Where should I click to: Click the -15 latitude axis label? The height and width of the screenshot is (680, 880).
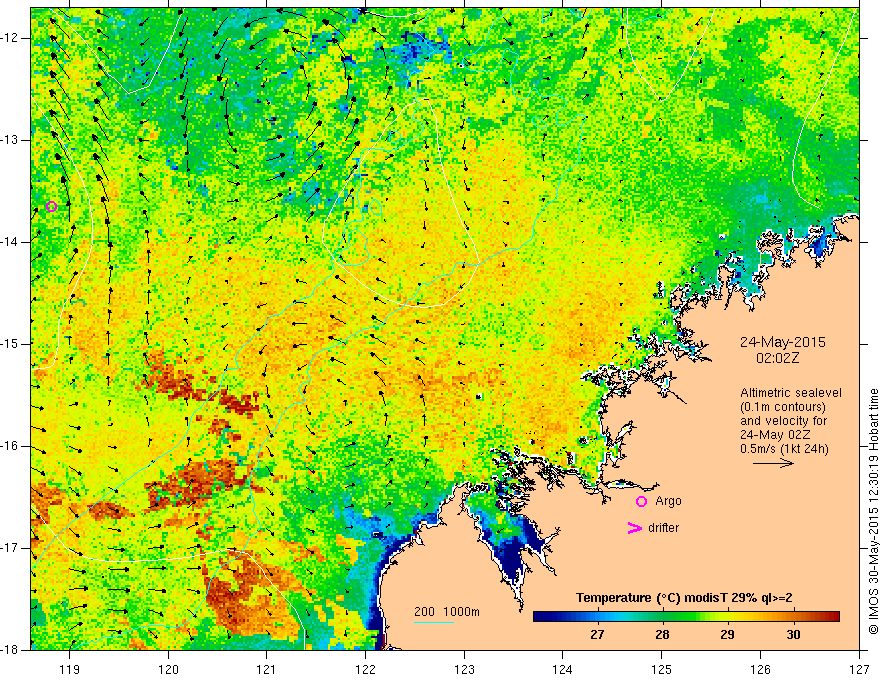point(11,344)
